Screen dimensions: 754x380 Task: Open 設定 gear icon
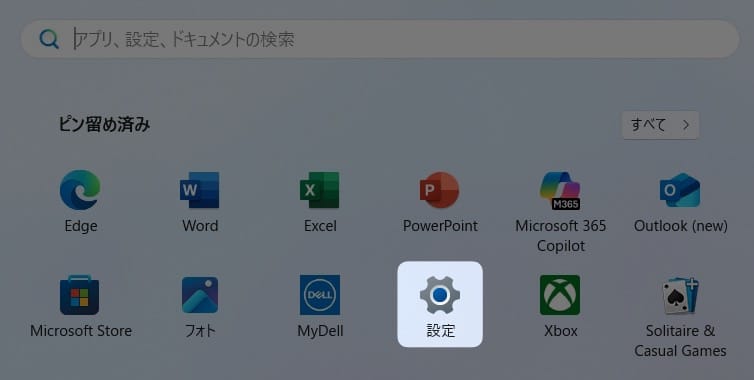(x=440, y=295)
